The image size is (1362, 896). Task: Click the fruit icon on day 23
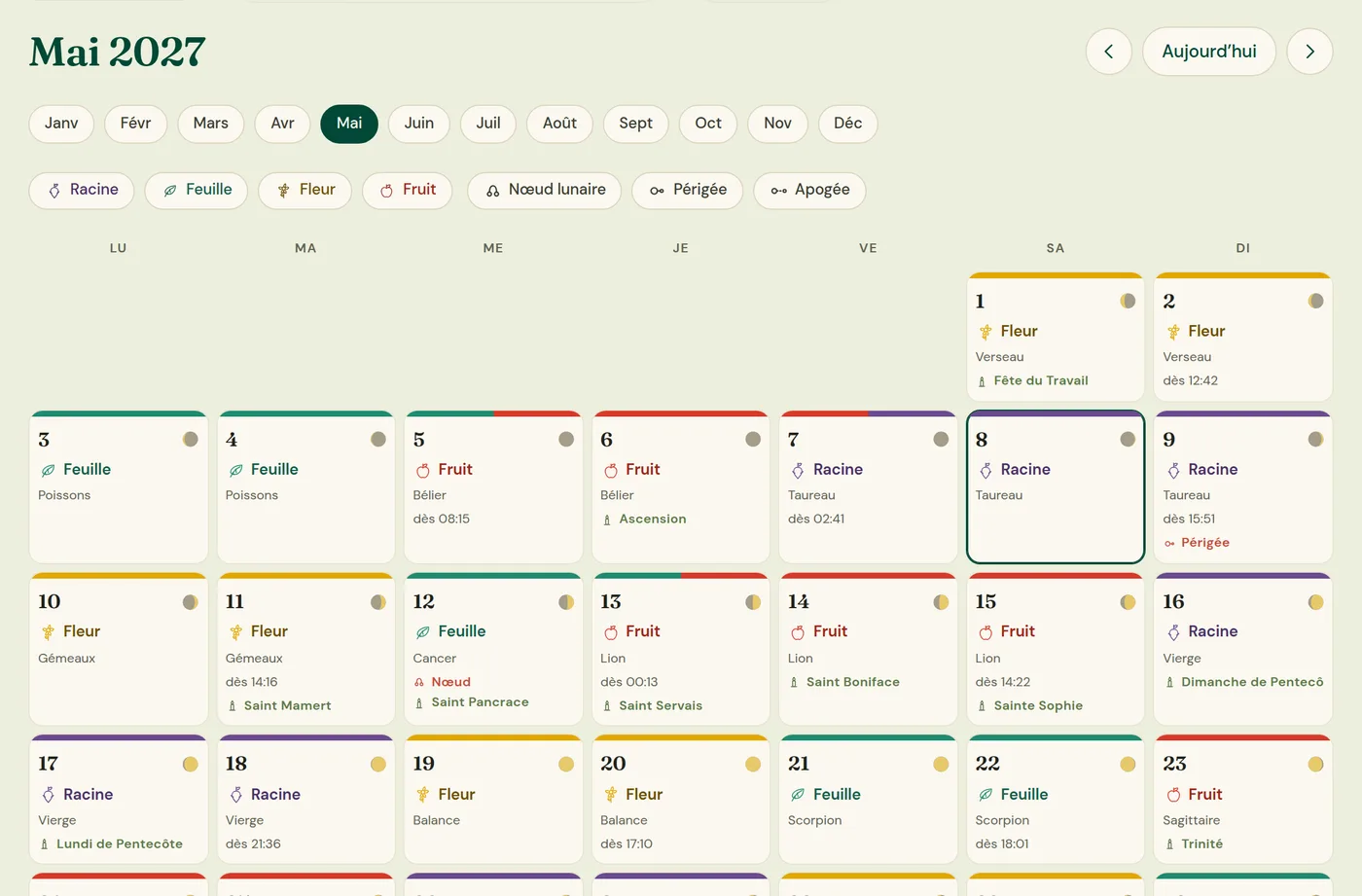tap(1173, 795)
